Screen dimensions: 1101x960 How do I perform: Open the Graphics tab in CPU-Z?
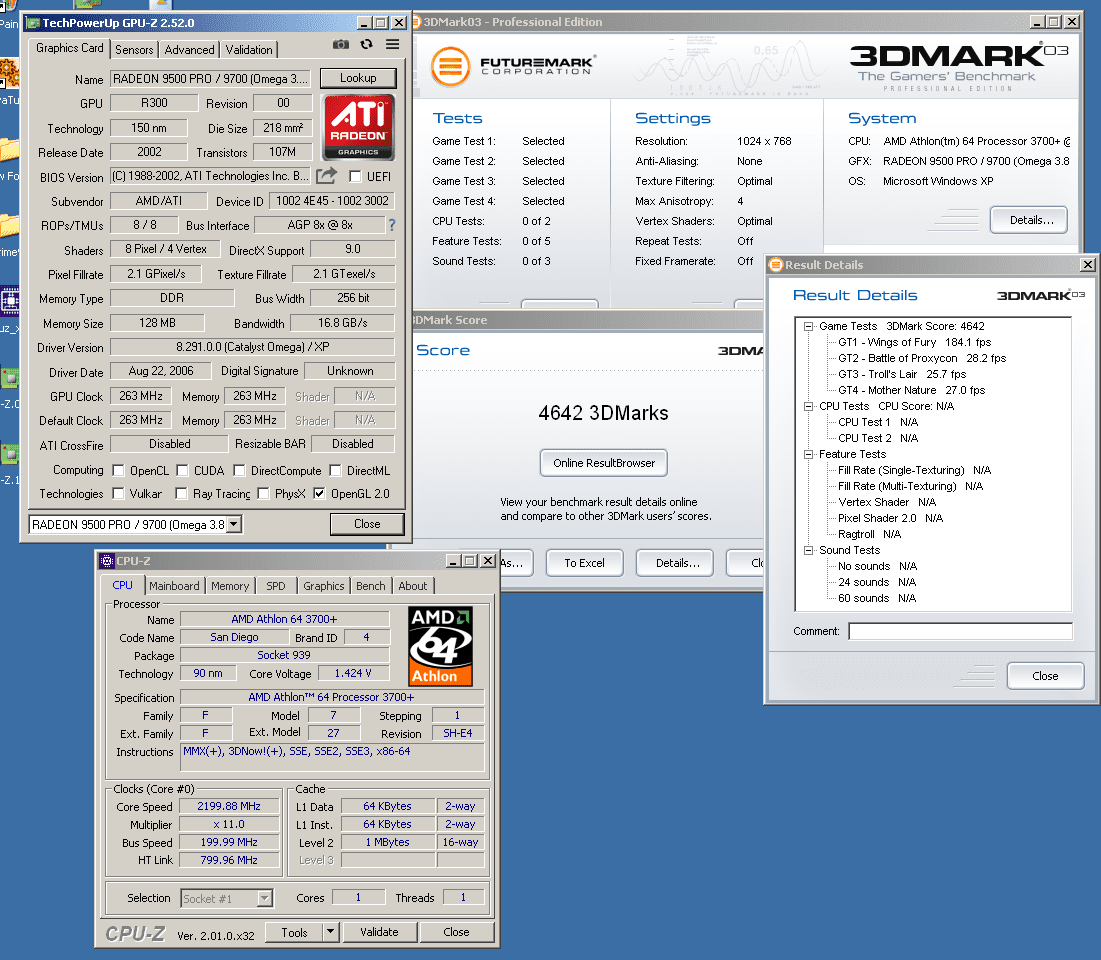tap(324, 586)
